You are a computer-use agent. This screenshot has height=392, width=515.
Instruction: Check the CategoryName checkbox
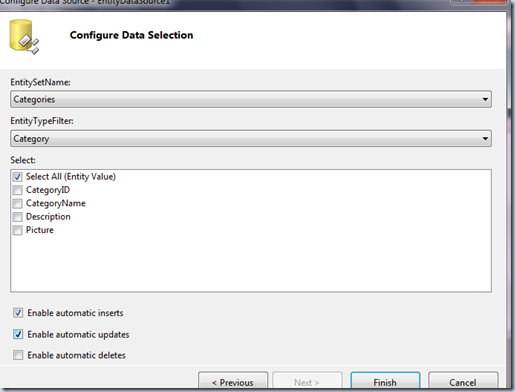coord(17,203)
